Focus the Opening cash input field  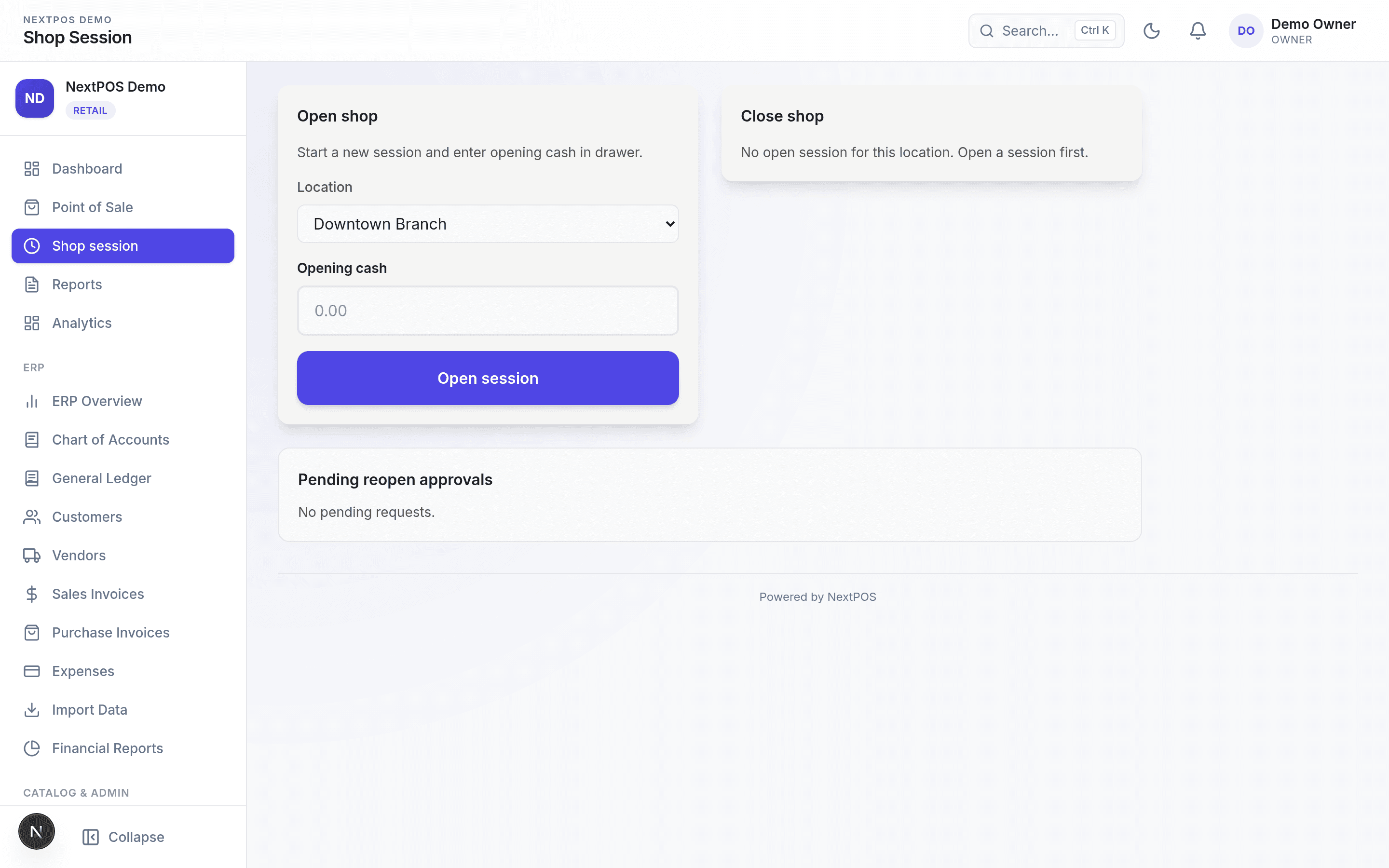pyautogui.click(x=488, y=311)
